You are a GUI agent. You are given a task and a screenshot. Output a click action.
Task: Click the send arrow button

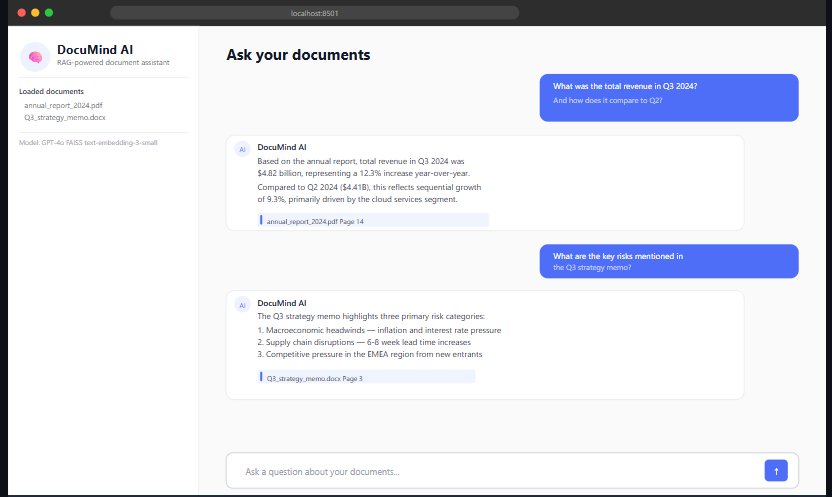pyautogui.click(x=776, y=470)
